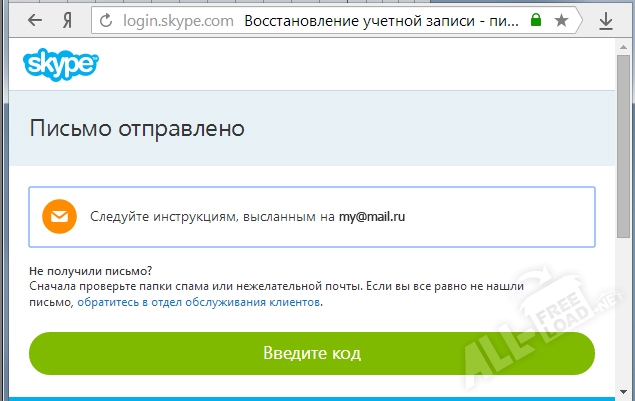Open Yandex home via the Я icon
635x401 pixels.
68,20
